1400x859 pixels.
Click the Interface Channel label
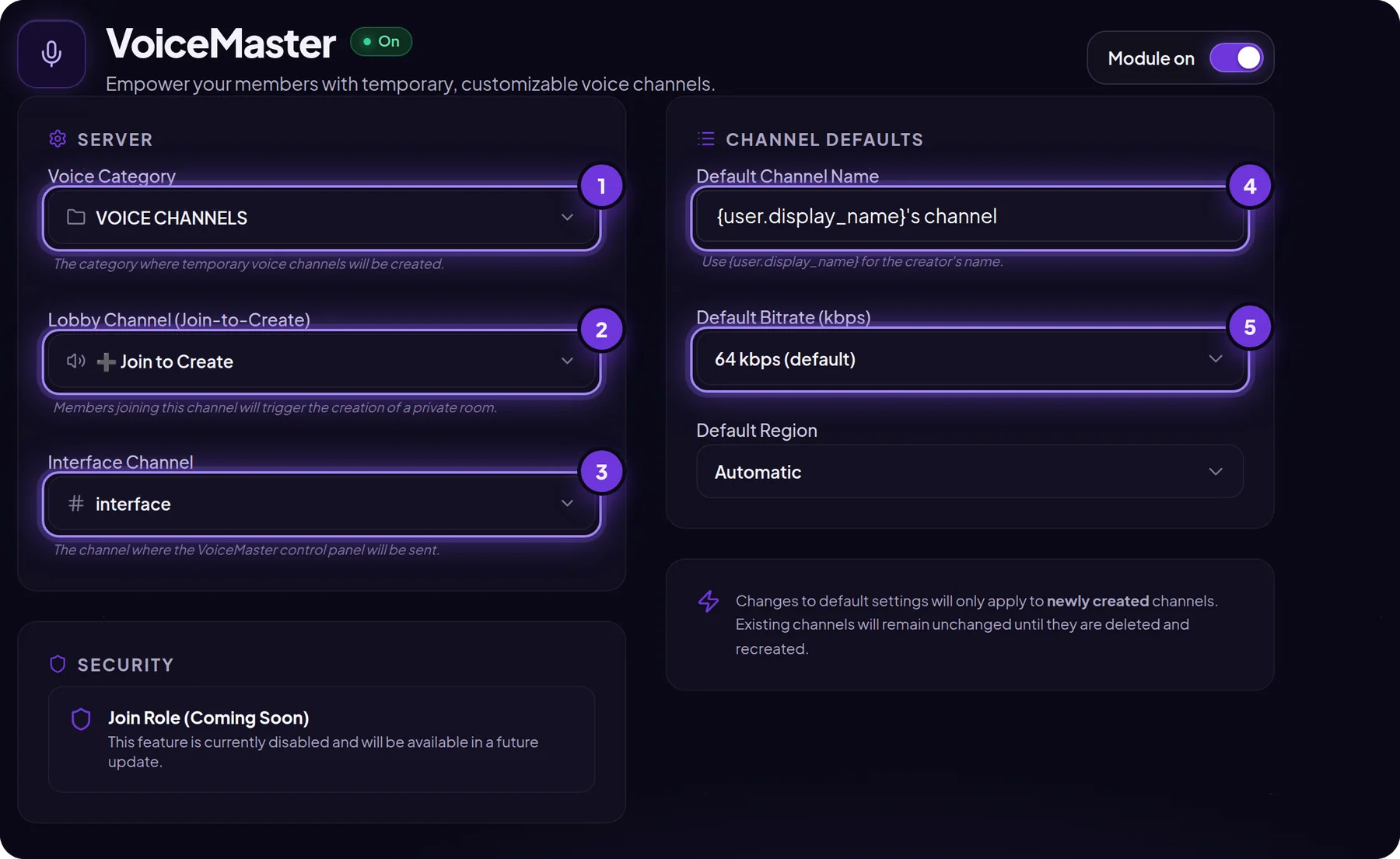pos(121,462)
